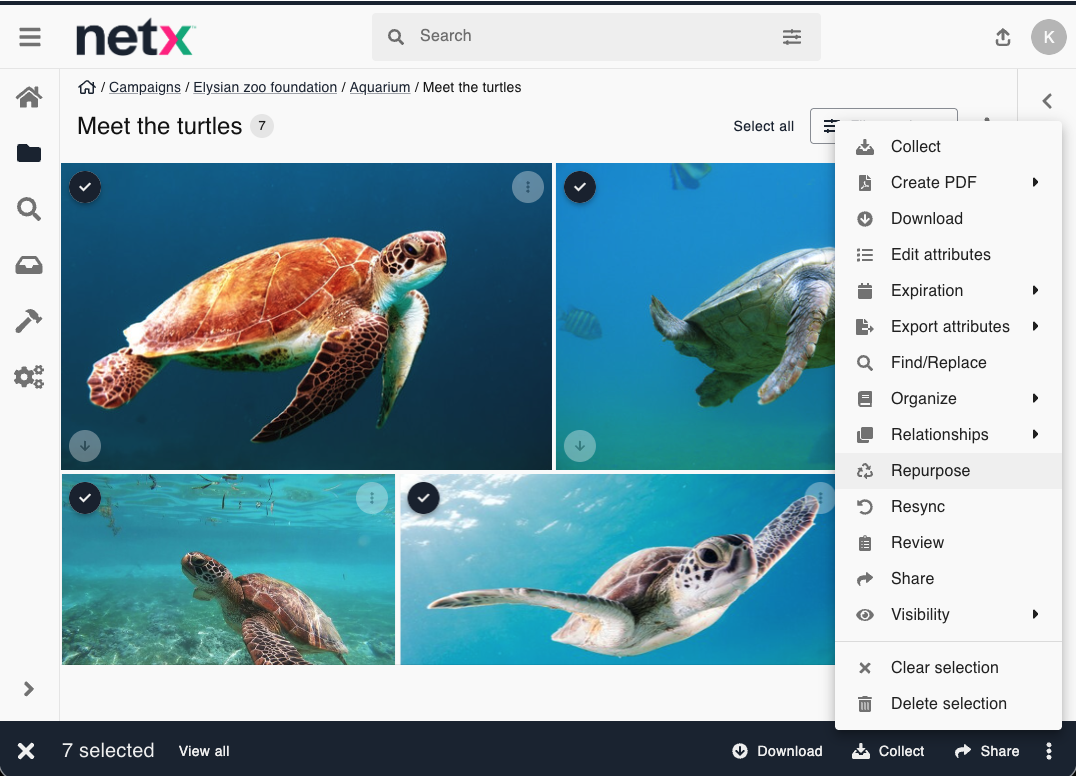The image size is (1076, 776).
Task: Open the tools hammer icon in sidebar
Action: point(29,321)
